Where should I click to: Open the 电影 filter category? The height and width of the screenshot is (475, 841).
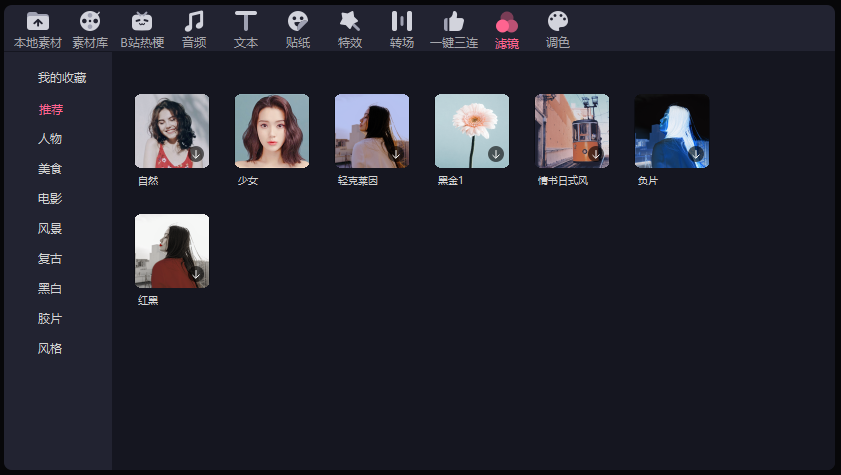click(x=50, y=199)
